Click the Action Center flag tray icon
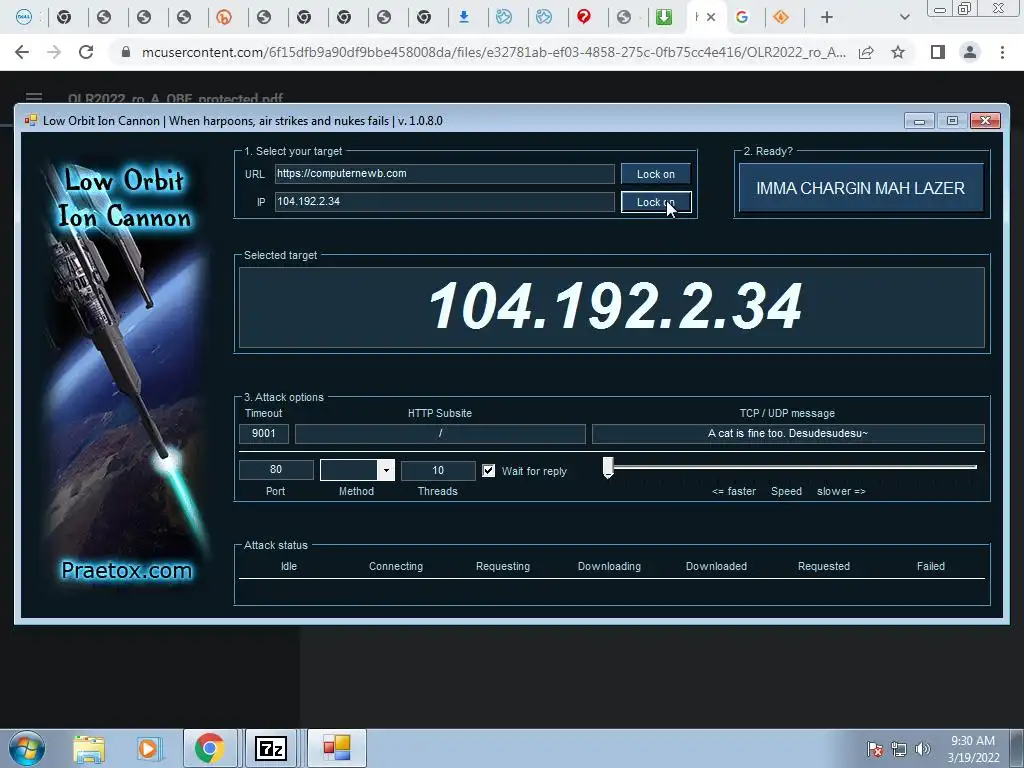The height and width of the screenshot is (768, 1024). coord(874,749)
